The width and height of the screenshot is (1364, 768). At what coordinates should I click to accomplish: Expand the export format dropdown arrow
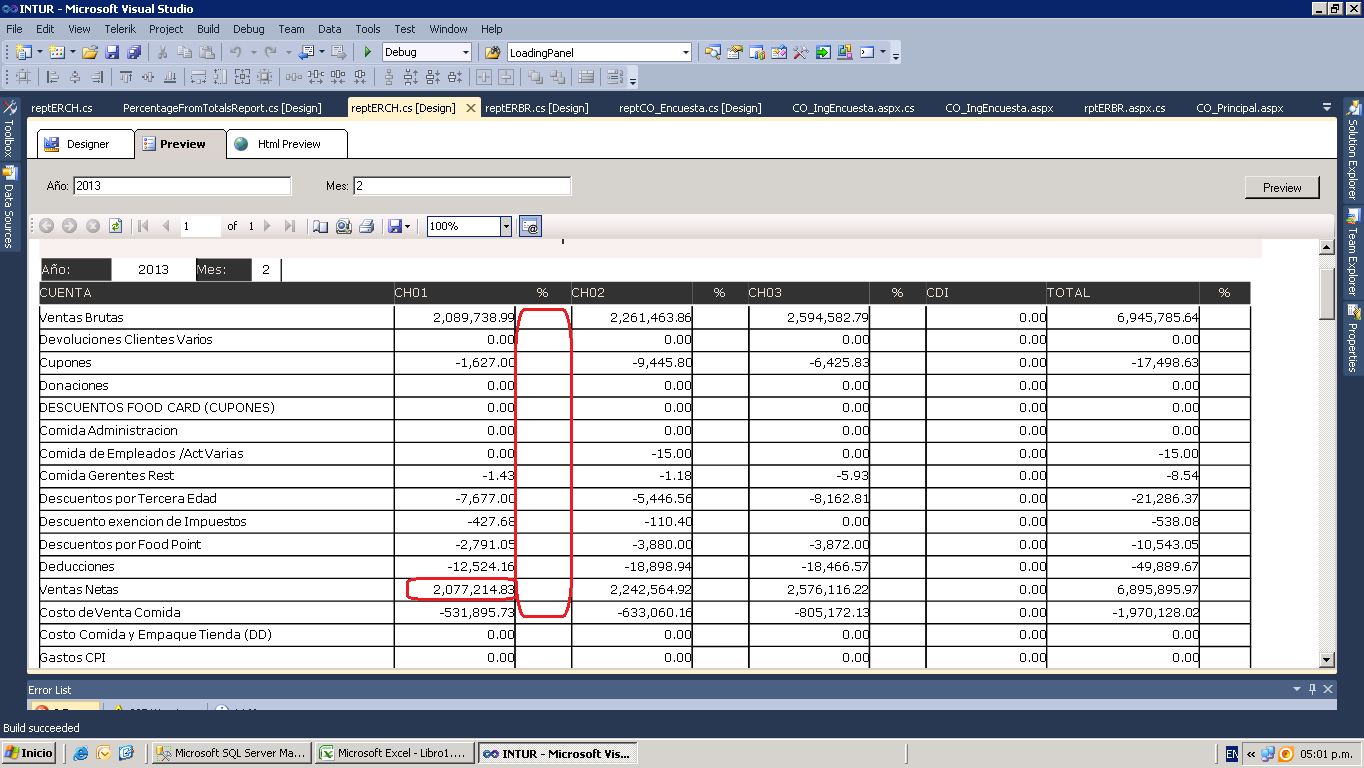coord(408,227)
